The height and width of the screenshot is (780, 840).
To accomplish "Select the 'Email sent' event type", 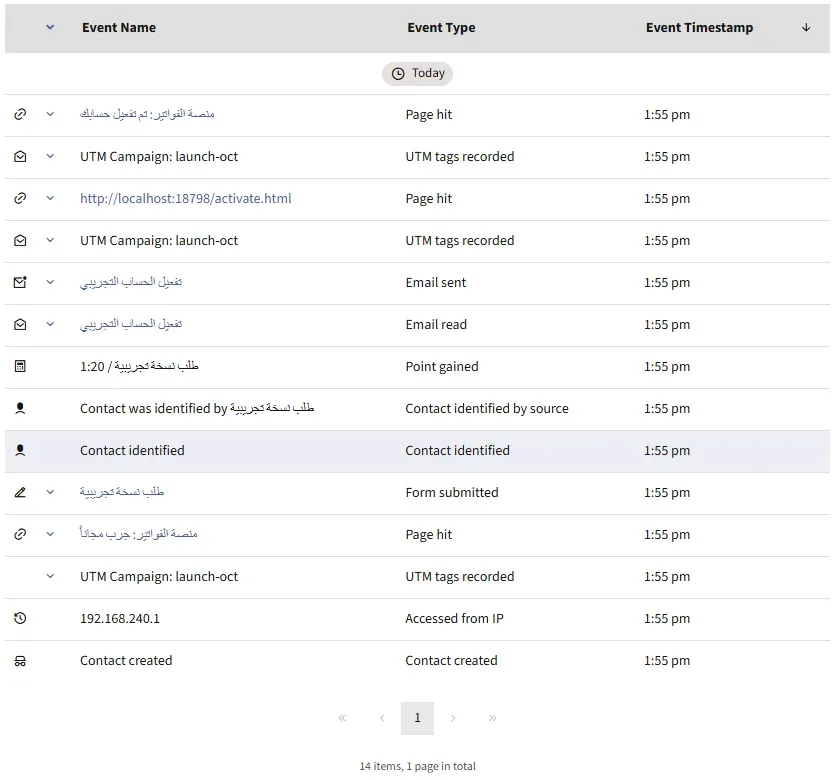I will tap(436, 282).
